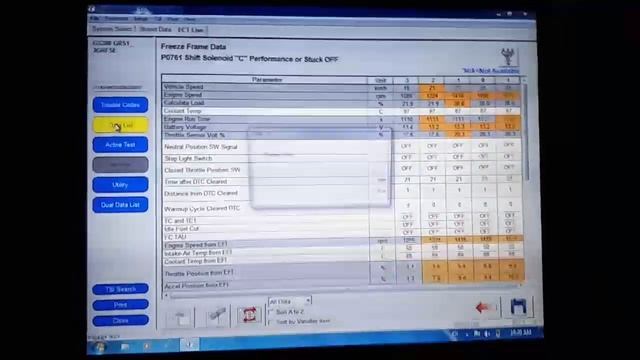Open the Windows Start button
640x360 pixels.
pos(100,347)
